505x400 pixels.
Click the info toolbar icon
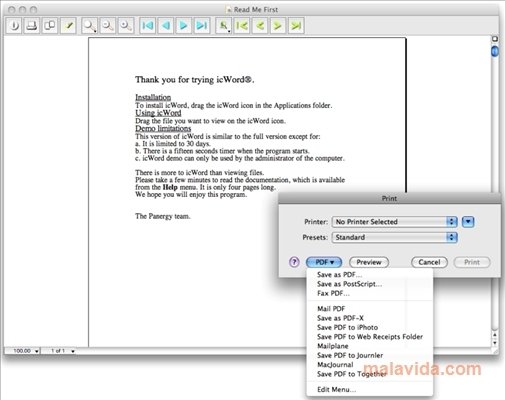[x=14, y=25]
